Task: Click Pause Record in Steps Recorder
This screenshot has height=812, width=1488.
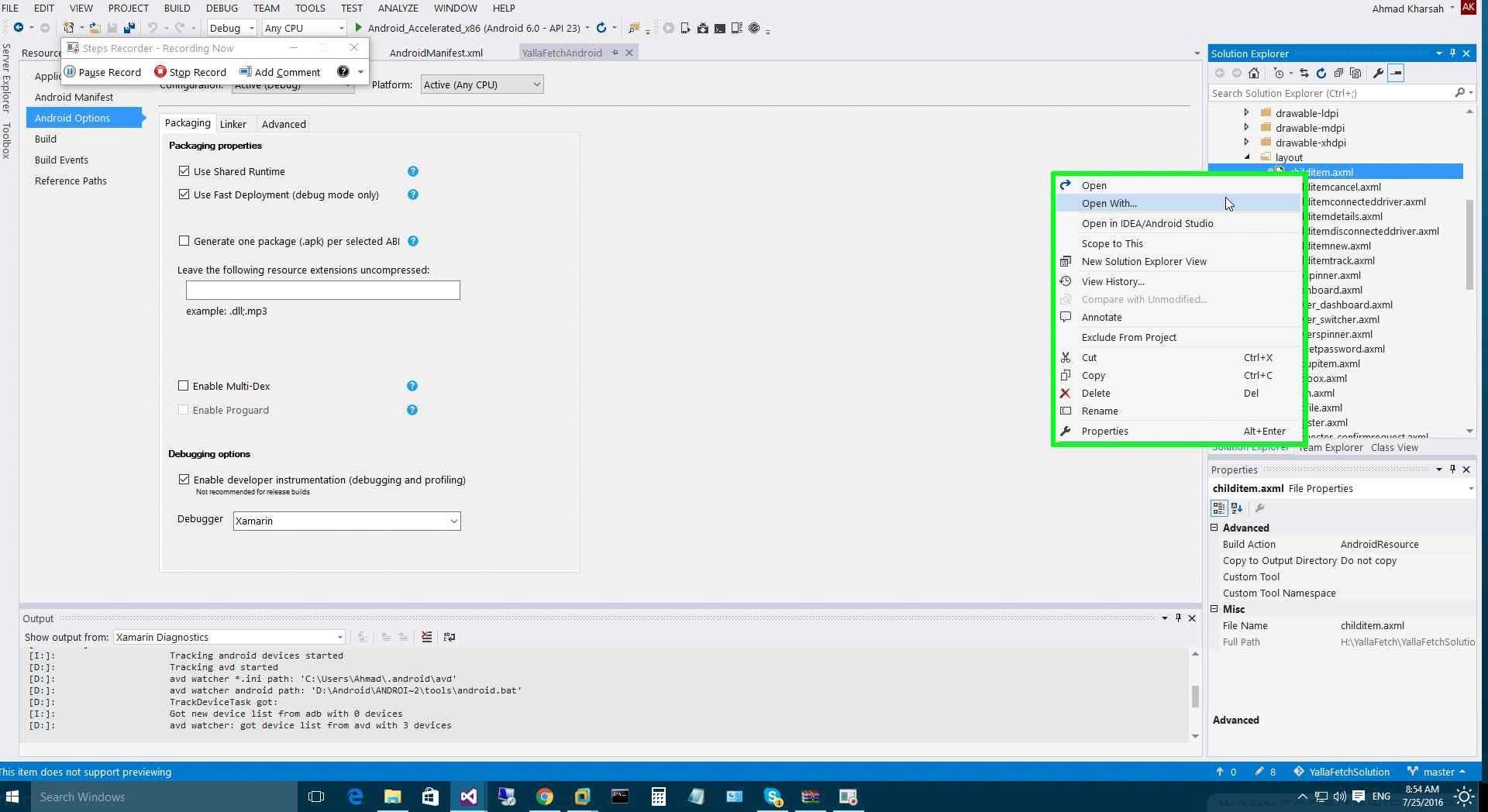Action: coord(102,71)
